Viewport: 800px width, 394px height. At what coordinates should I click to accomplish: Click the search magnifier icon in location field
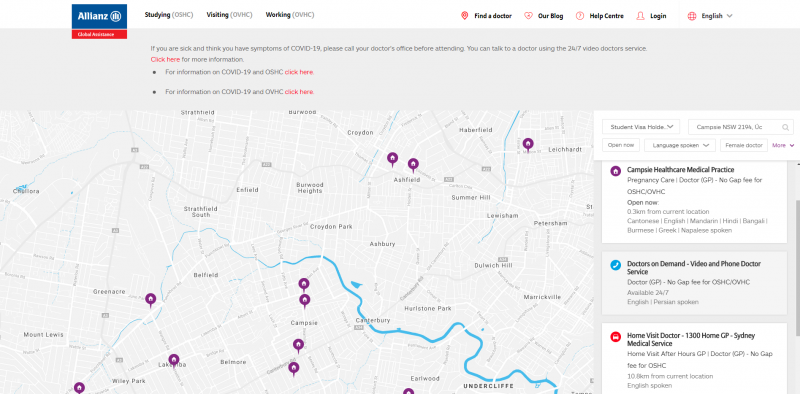[786, 127]
